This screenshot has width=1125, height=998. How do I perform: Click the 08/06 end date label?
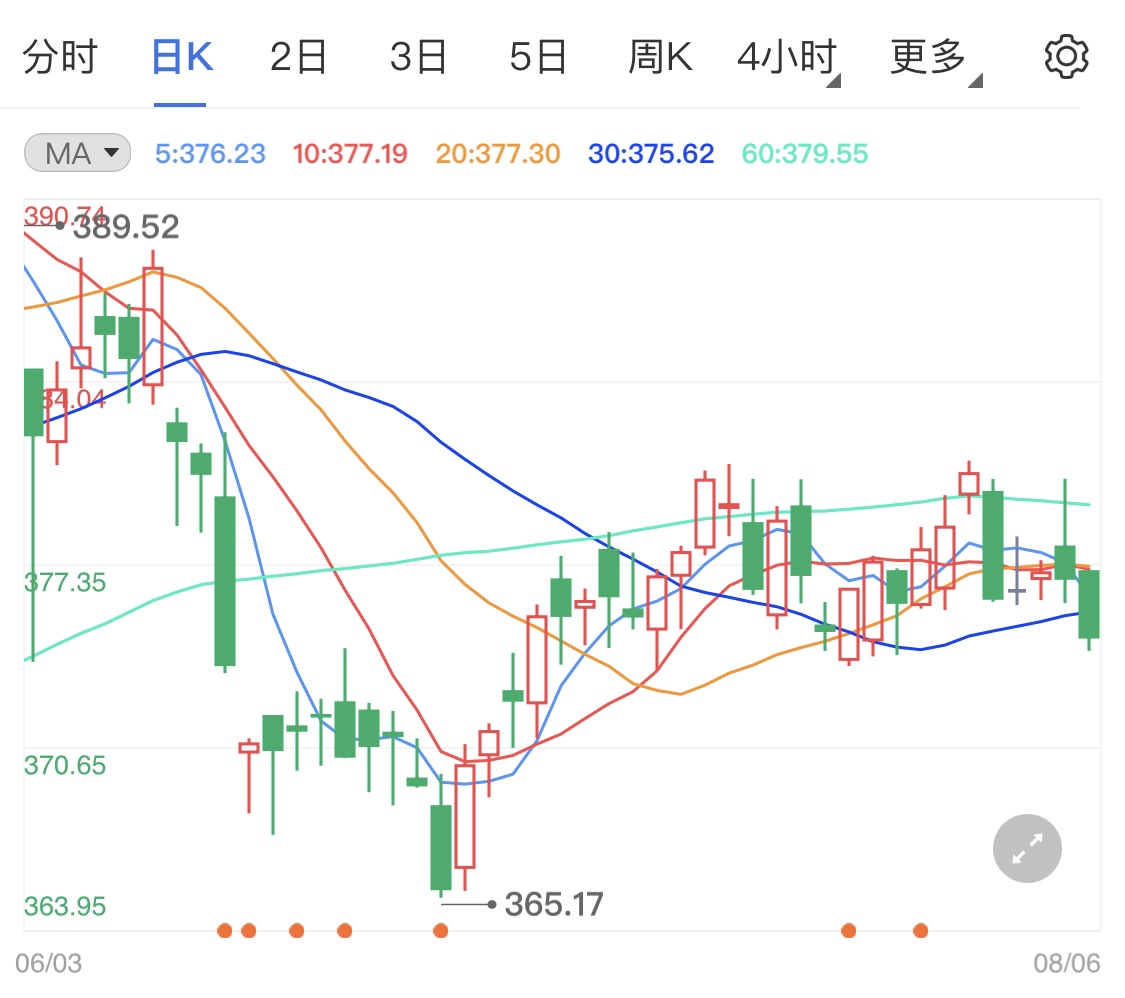1066,963
